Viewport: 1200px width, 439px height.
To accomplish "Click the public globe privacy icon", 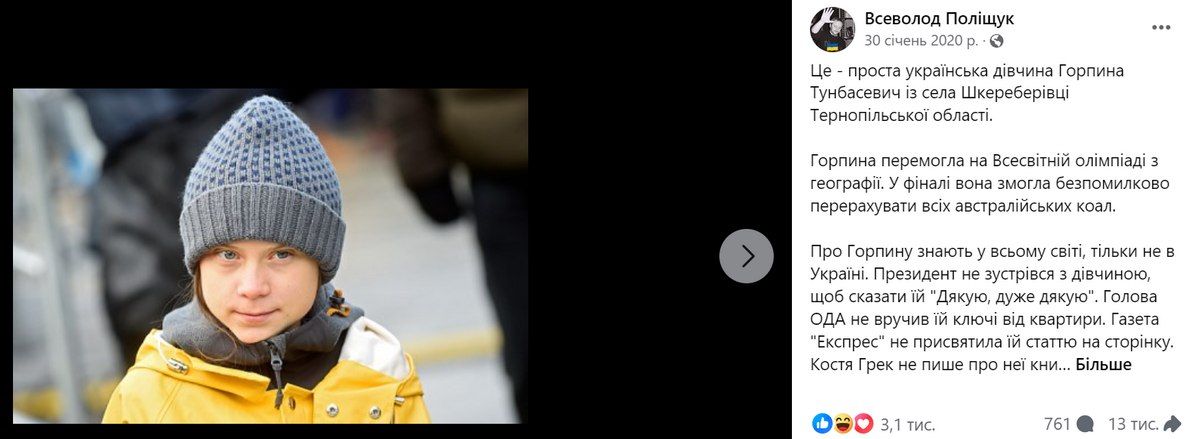I will pos(996,41).
